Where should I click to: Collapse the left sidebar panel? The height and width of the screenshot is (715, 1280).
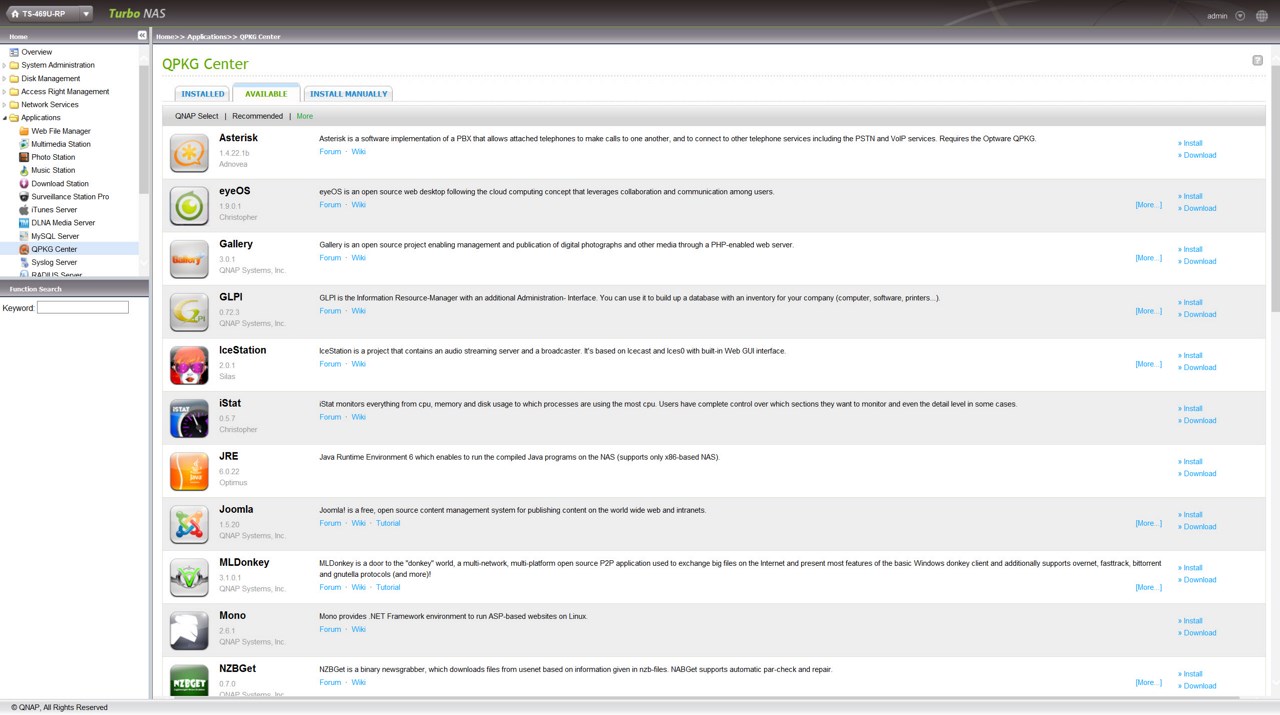click(142, 35)
